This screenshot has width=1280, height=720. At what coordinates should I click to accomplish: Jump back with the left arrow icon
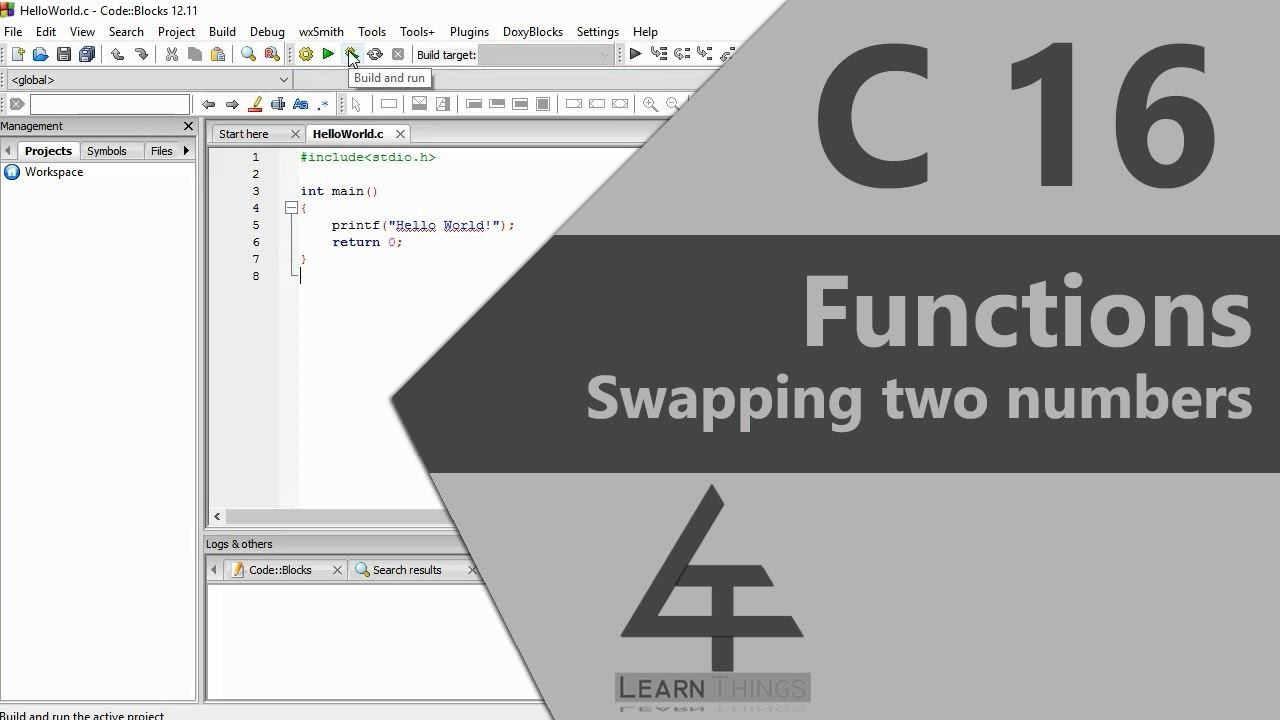click(208, 104)
